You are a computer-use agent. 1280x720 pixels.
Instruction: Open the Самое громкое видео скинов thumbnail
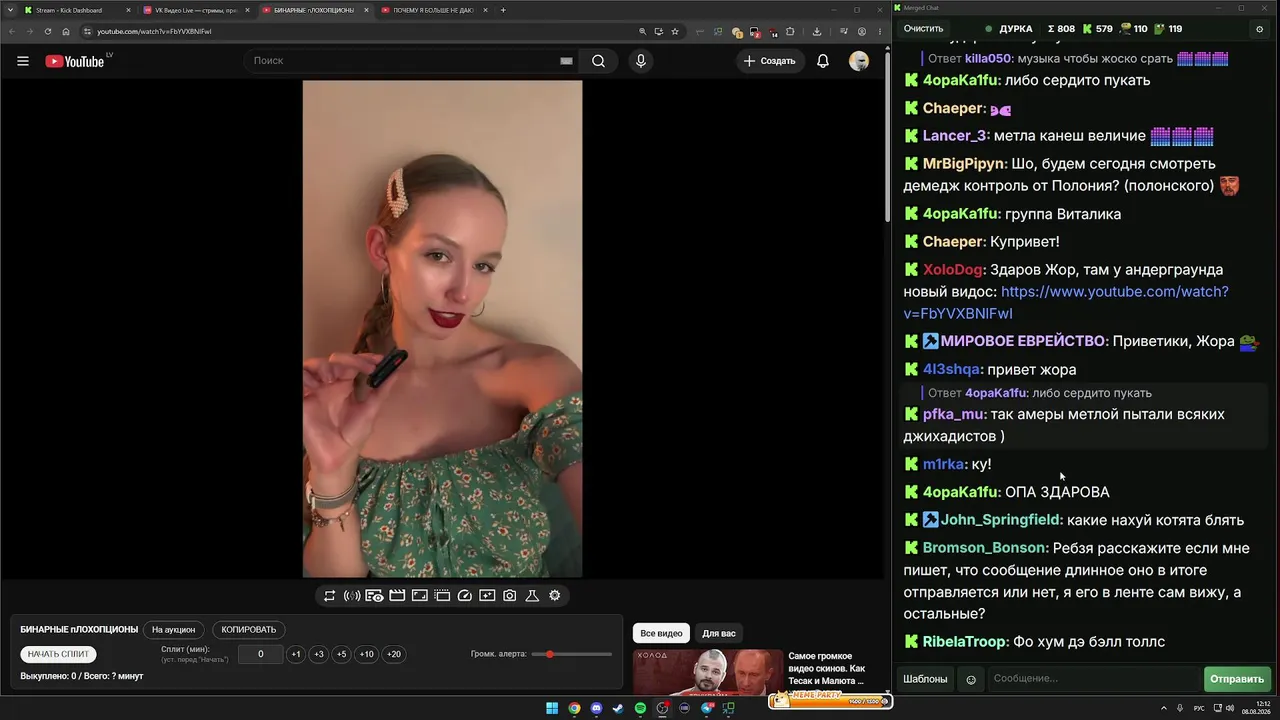[706, 672]
